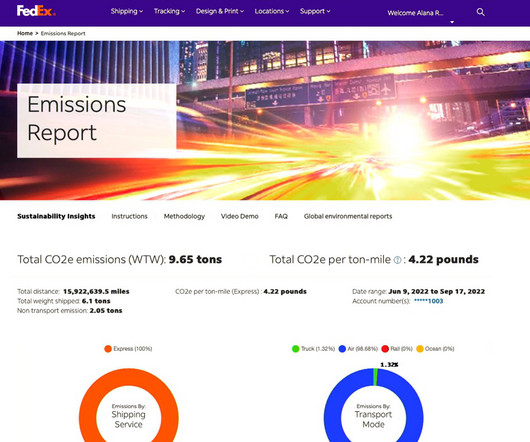Screen dimensions: 530x442
Task: Open account number *****1003 link
Action: [428, 301]
